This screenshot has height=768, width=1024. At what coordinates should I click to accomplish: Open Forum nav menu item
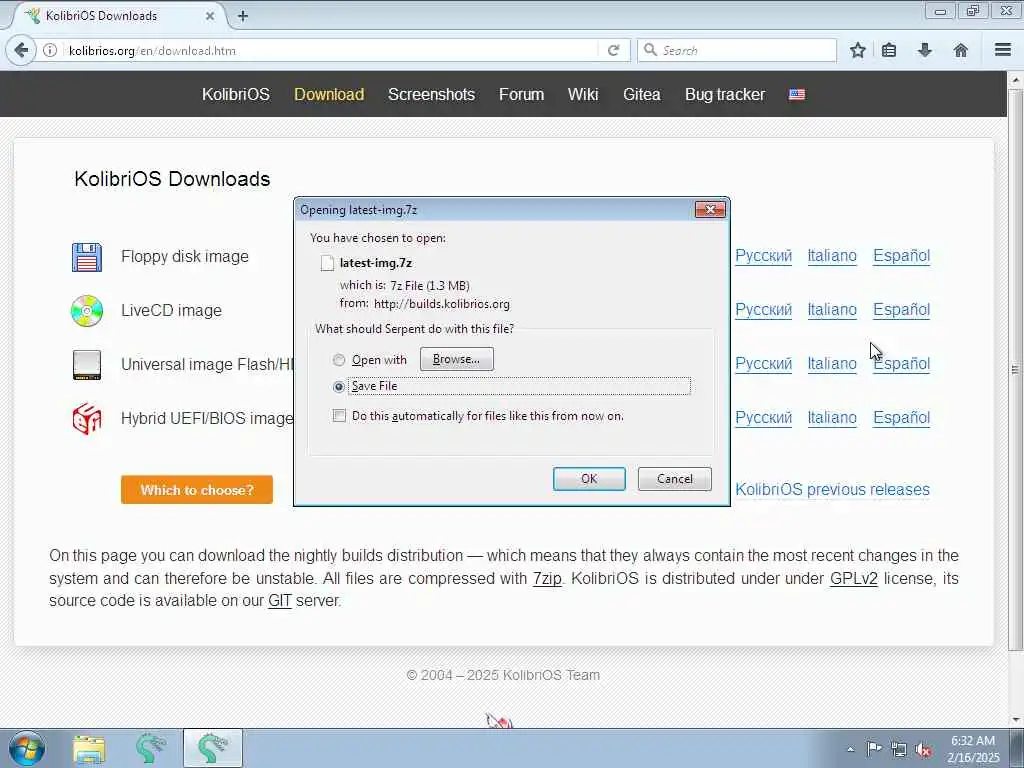521,95
